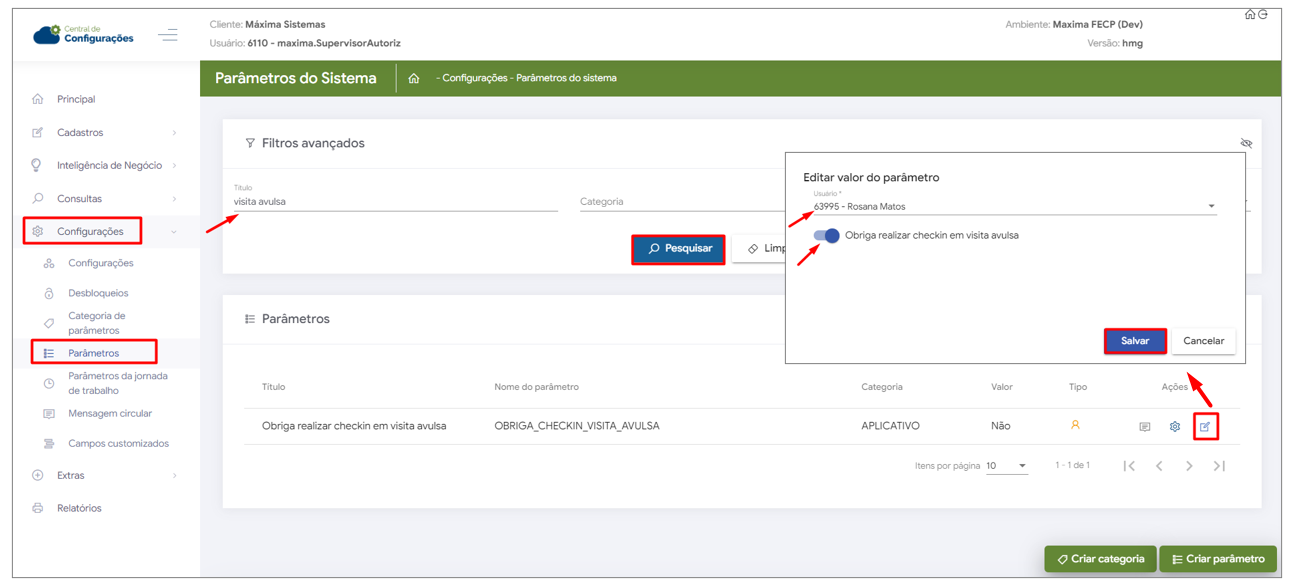
Task: Open the gear settings icon in the Ações column
Action: 1175,427
